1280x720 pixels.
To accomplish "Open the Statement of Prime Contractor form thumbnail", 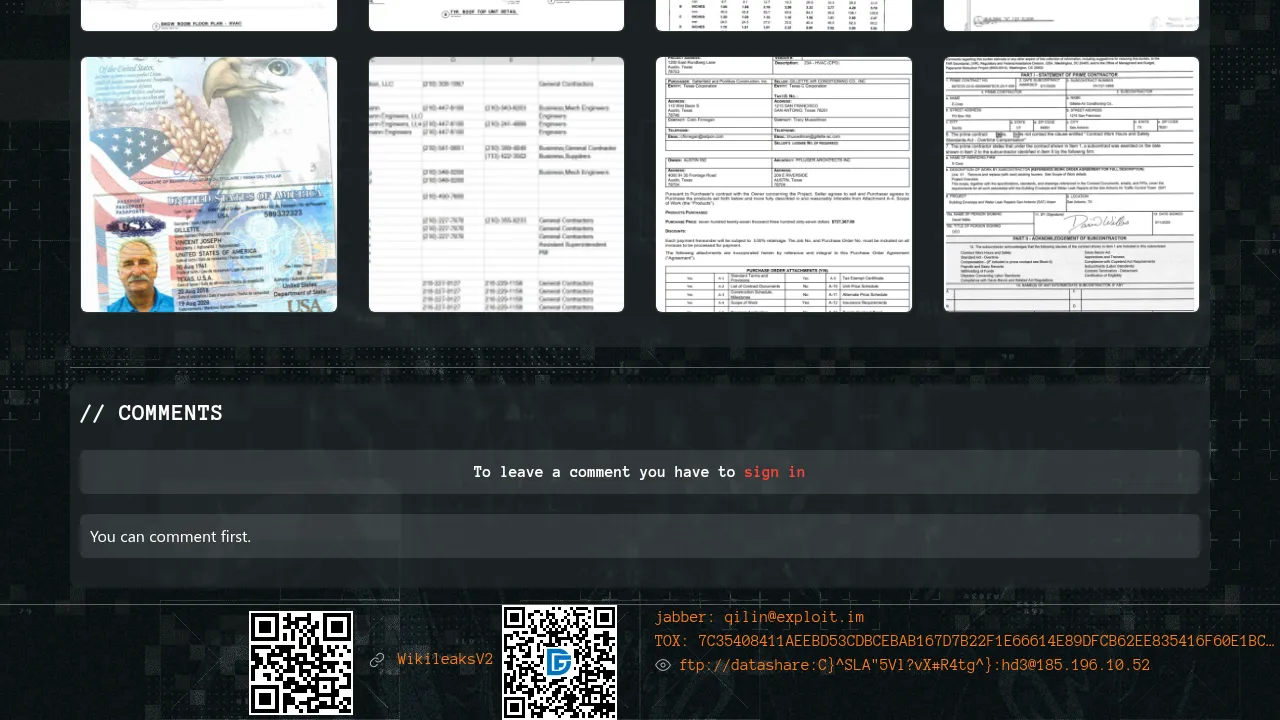I will coord(1071,185).
